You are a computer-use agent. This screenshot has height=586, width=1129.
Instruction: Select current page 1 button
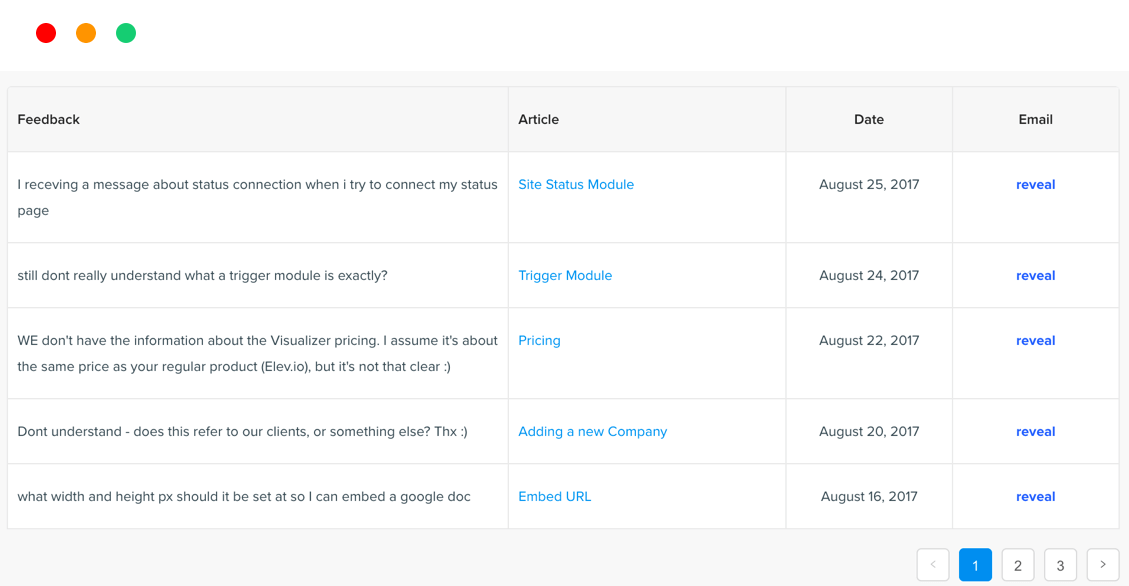(x=975, y=565)
